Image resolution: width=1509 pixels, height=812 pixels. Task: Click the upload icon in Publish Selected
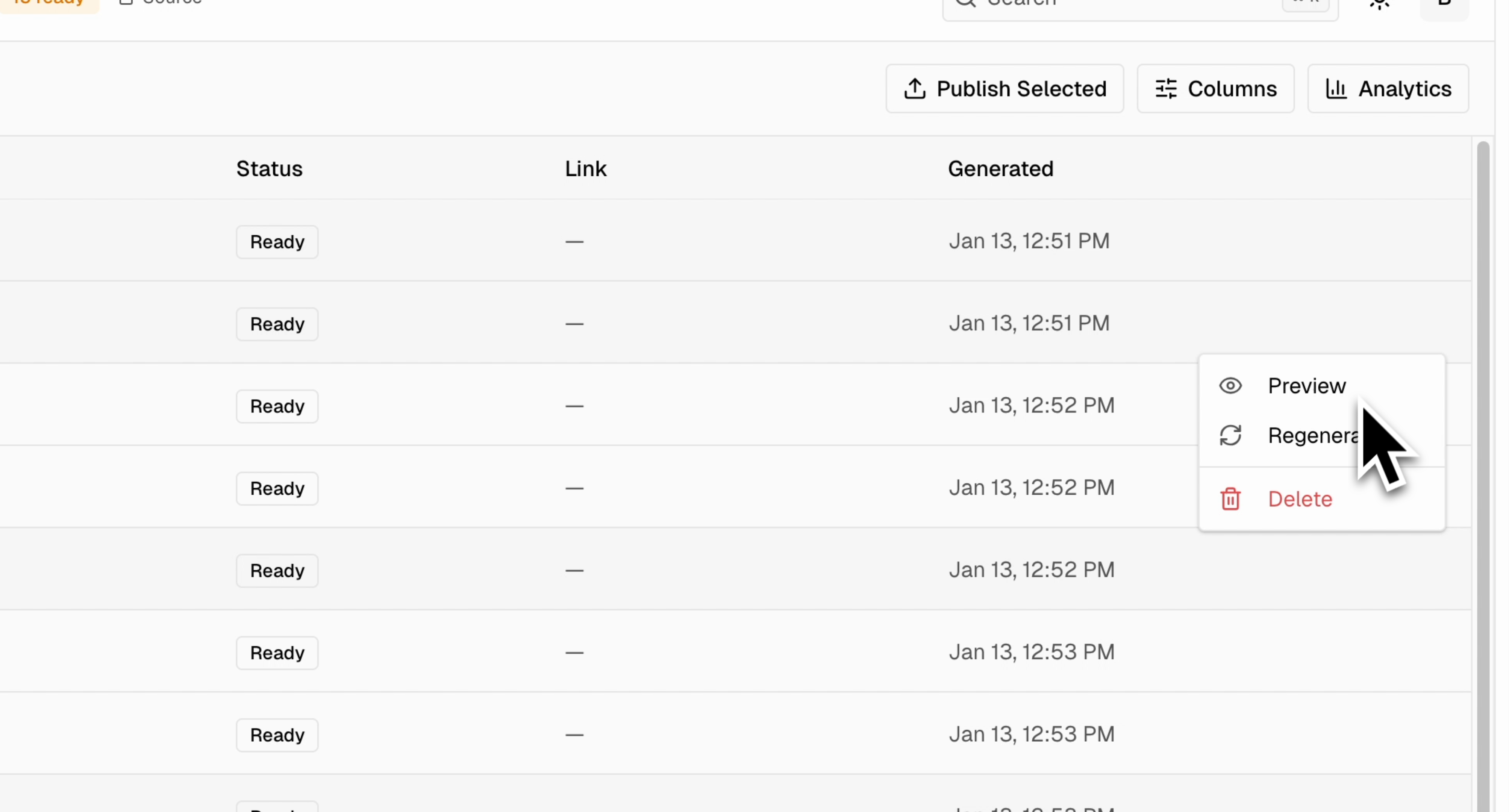tap(914, 89)
